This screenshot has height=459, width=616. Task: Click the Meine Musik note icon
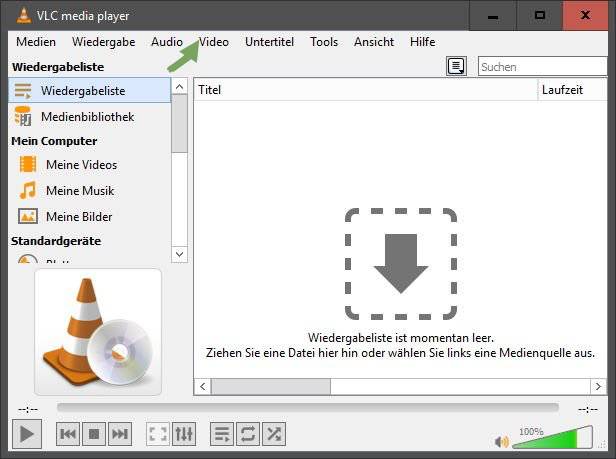[28, 190]
